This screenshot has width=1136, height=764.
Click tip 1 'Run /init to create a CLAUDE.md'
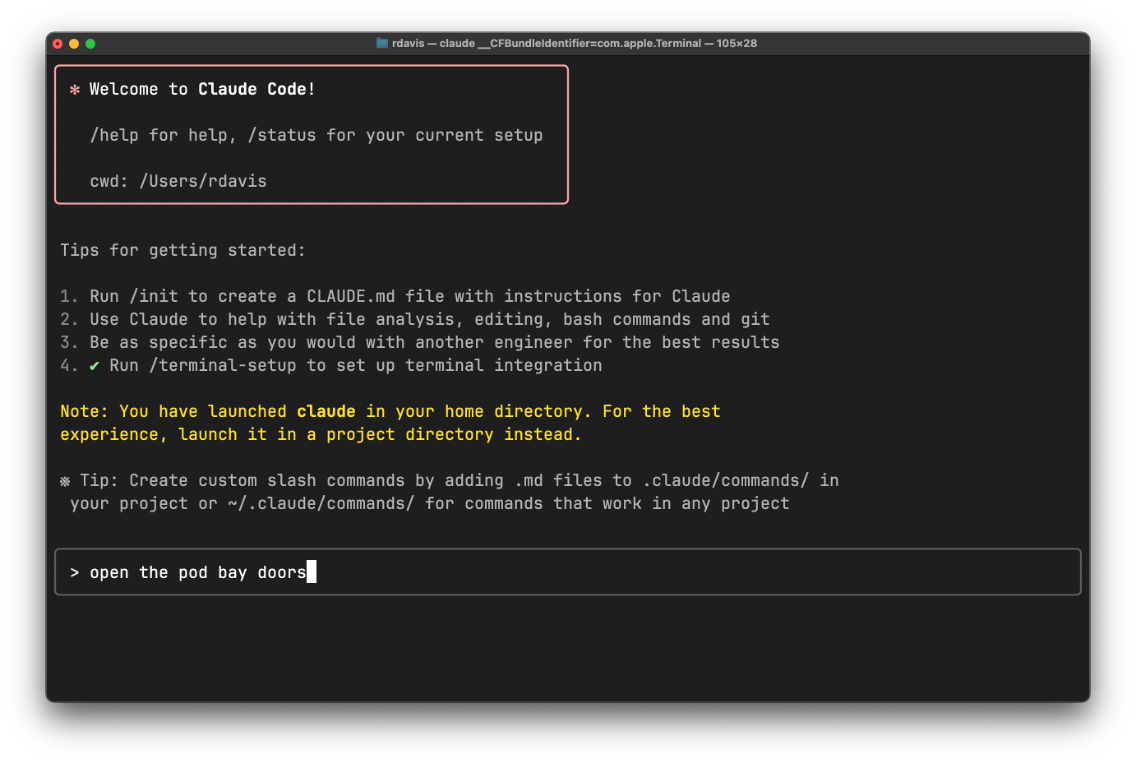click(x=409, y=296)
